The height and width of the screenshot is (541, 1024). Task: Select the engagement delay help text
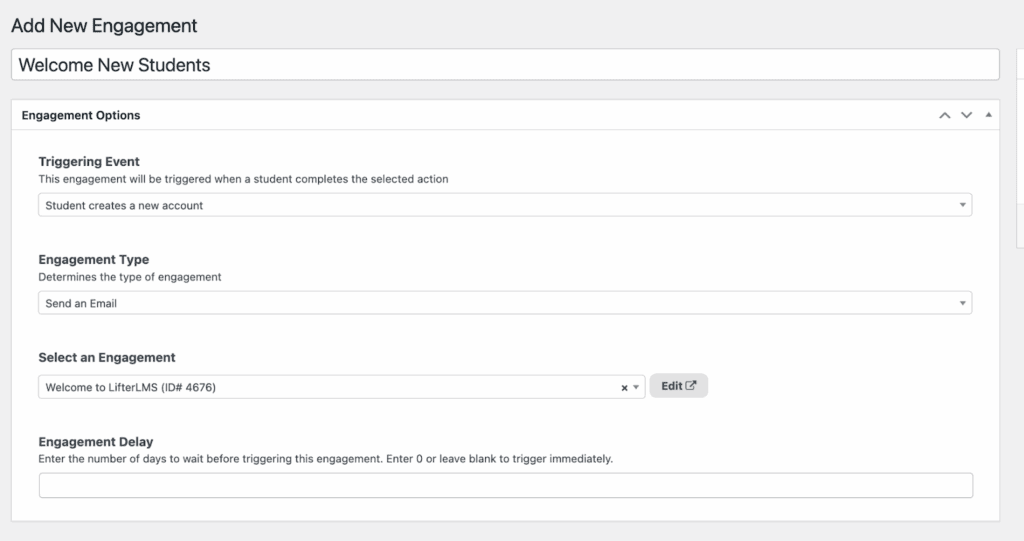tap(325, 459)
